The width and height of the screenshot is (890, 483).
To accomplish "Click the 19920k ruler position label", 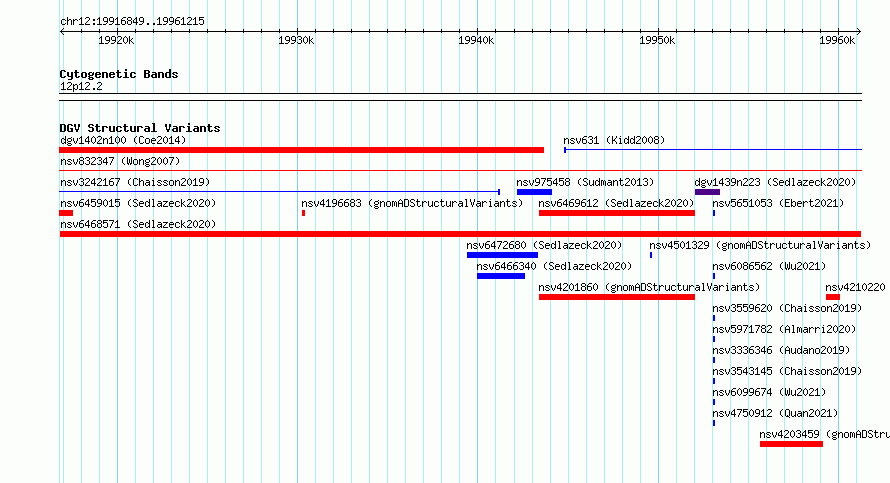I will tap(116, 40).
